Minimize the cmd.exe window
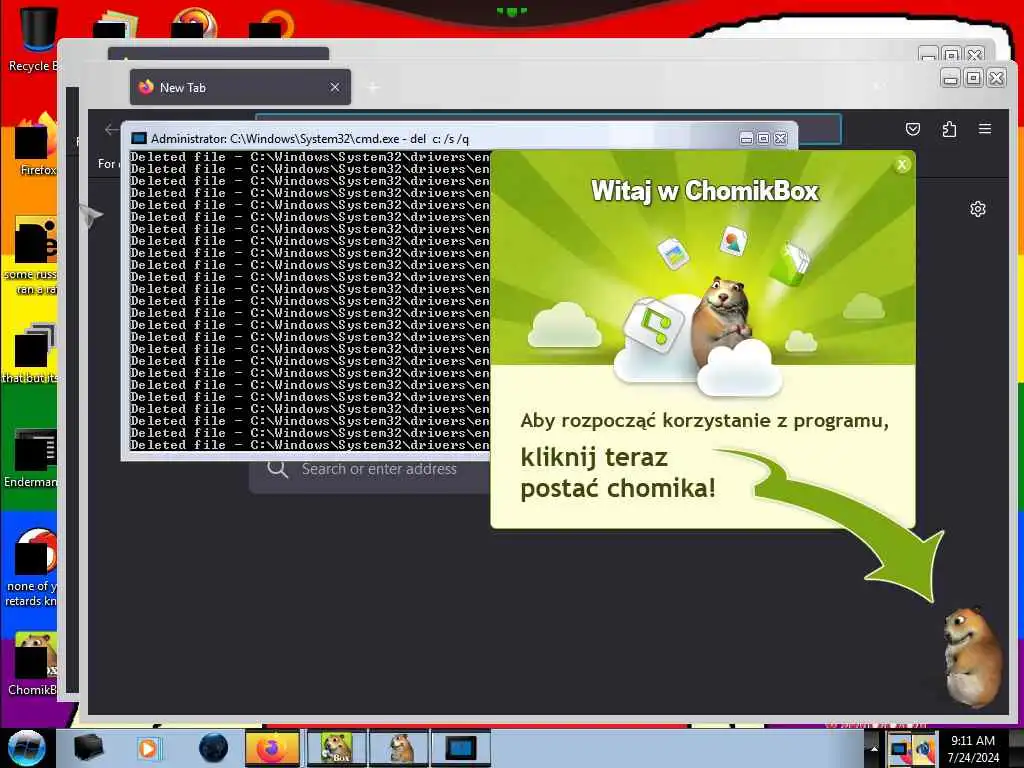Screen dimensions: 1024x768 pyautogui.click(x=746, y=138)
